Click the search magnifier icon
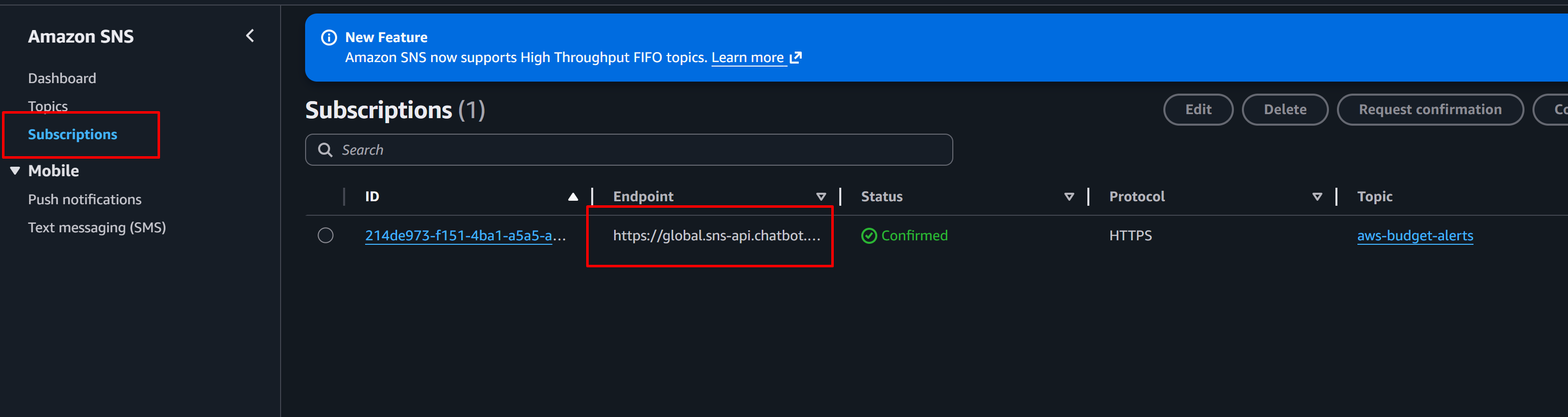Screen dimensions: 1568x417 point(326,150)
